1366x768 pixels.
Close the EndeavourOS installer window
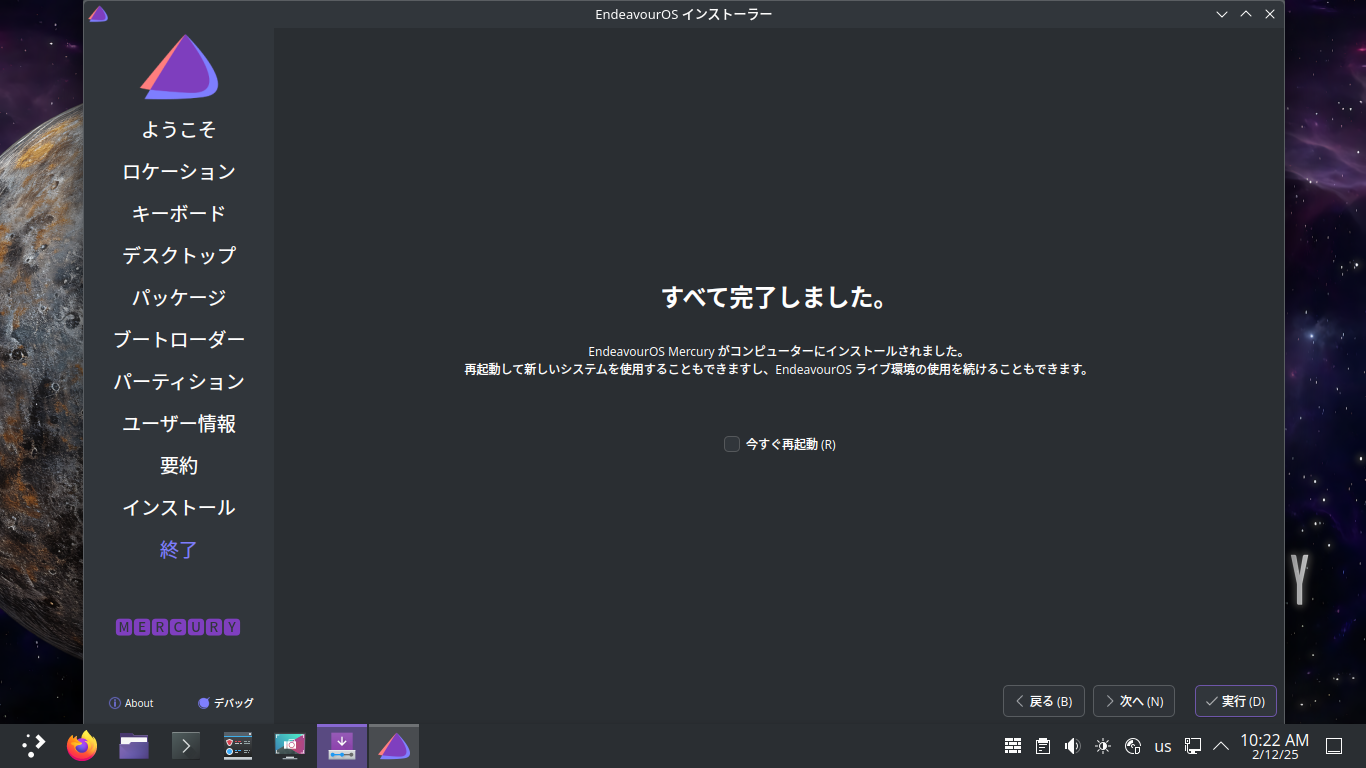[x=1270, y=14]
